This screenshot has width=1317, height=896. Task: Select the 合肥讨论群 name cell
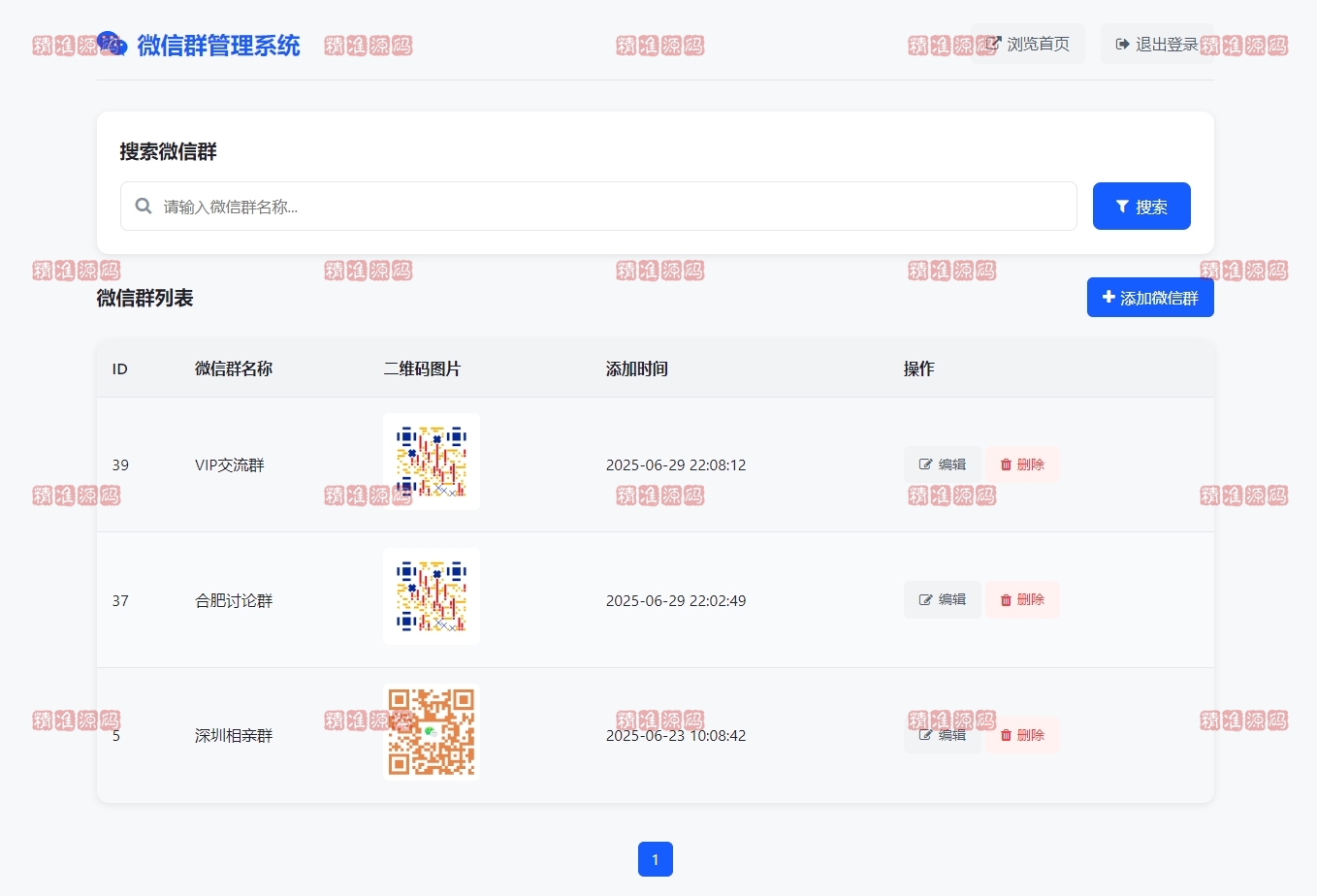coord(234,600)
